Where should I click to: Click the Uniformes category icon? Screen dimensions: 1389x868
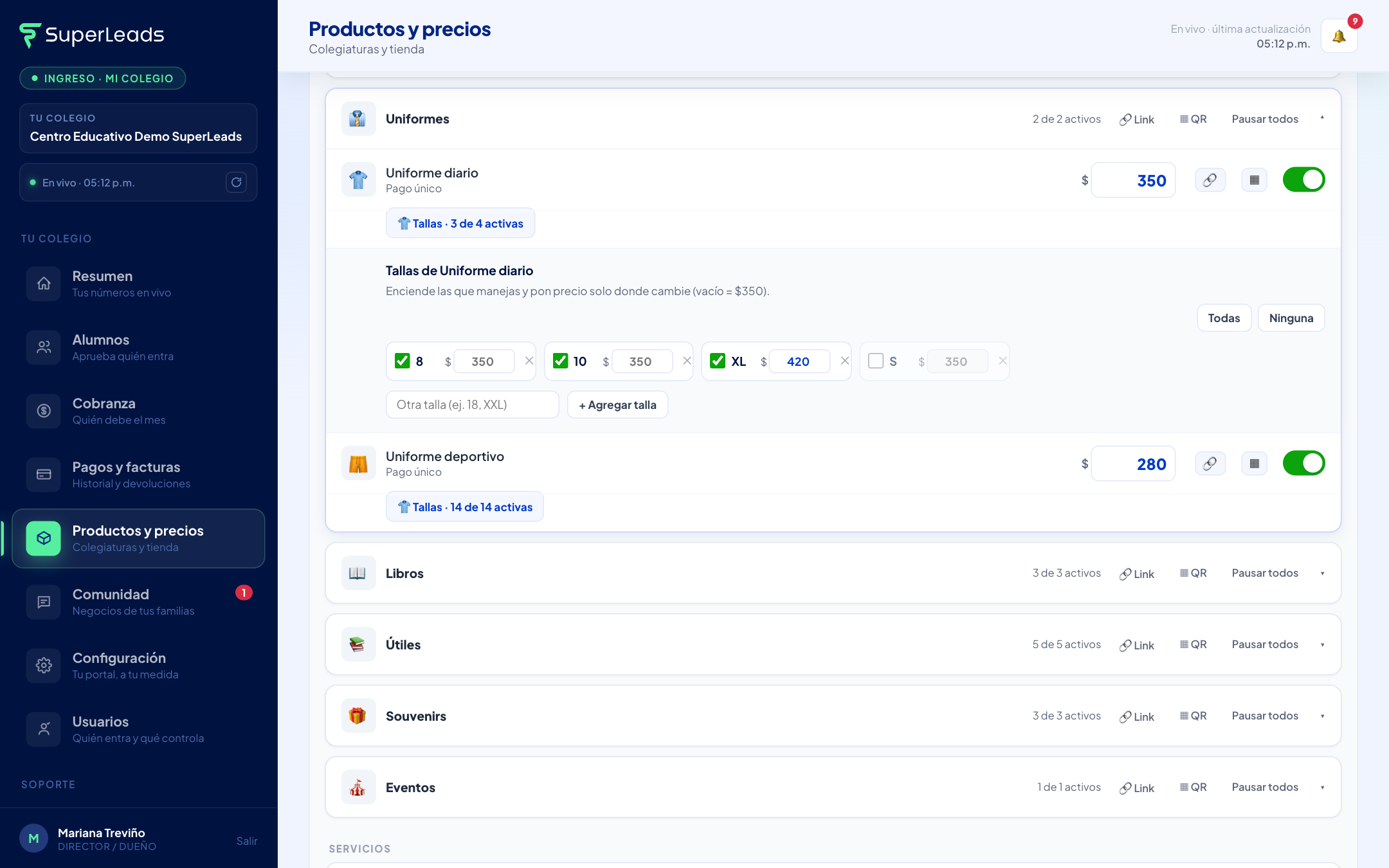358,119
